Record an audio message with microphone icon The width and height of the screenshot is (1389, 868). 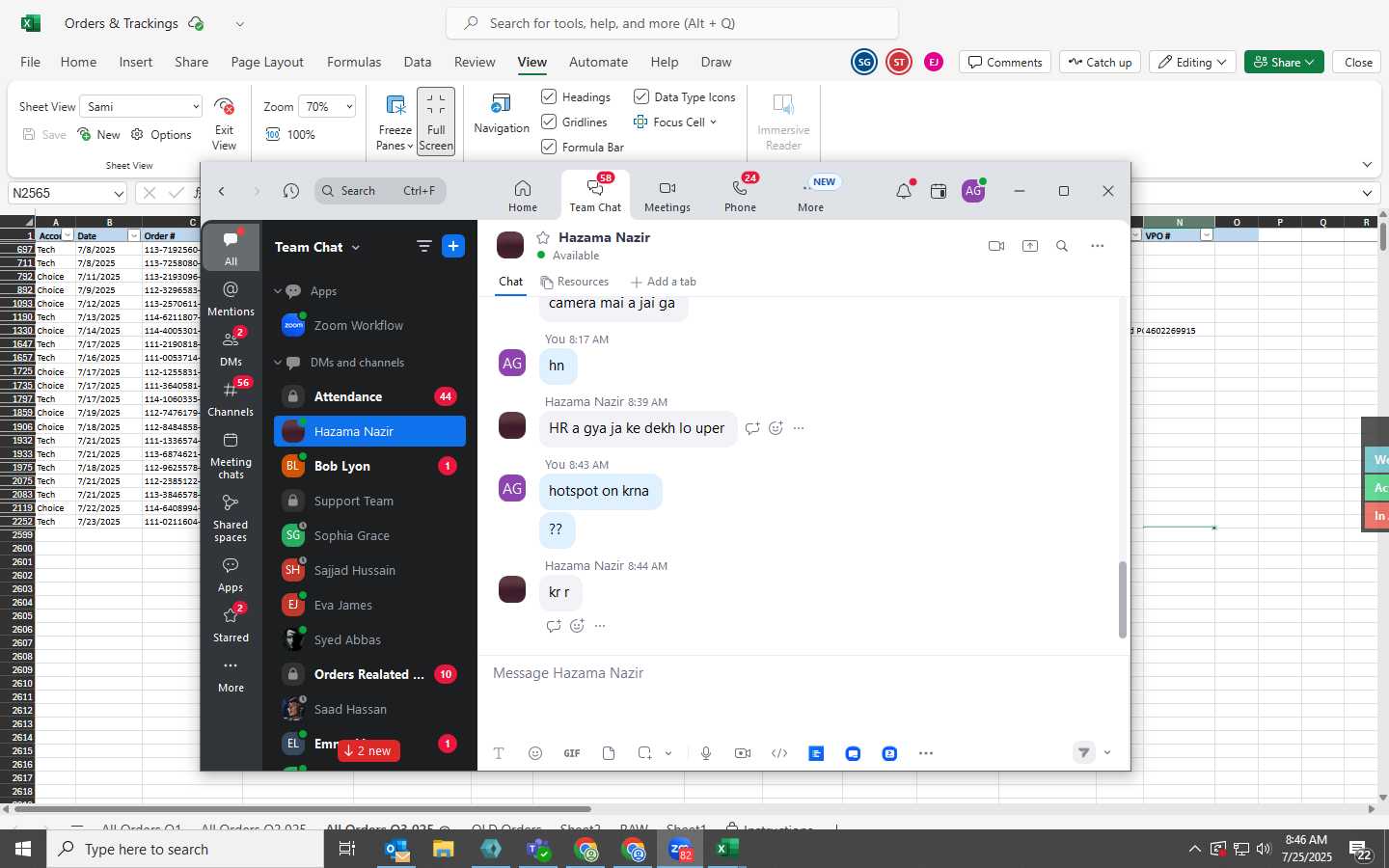point(706,753)
